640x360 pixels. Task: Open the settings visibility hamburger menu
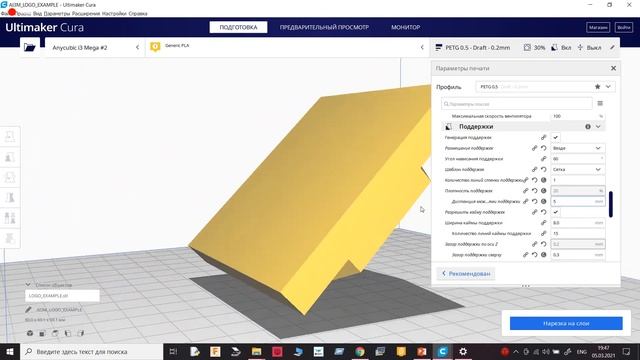click(600, 104)
